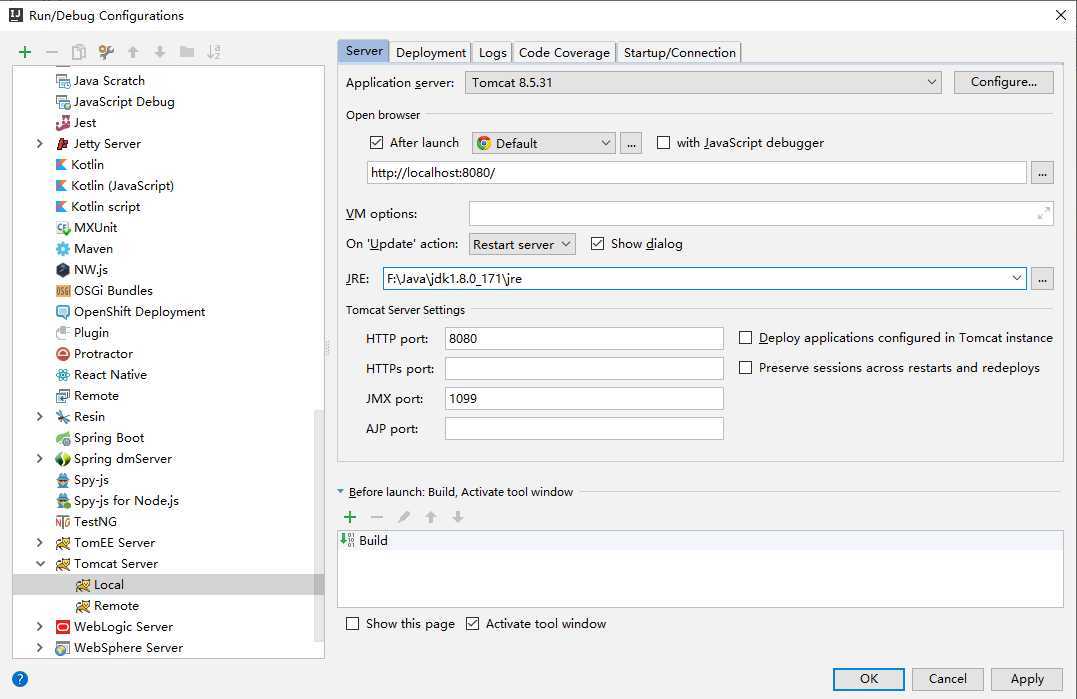Check Deploy applications configured in Tomcat instance
The image size is (1077, 699).
745,338
